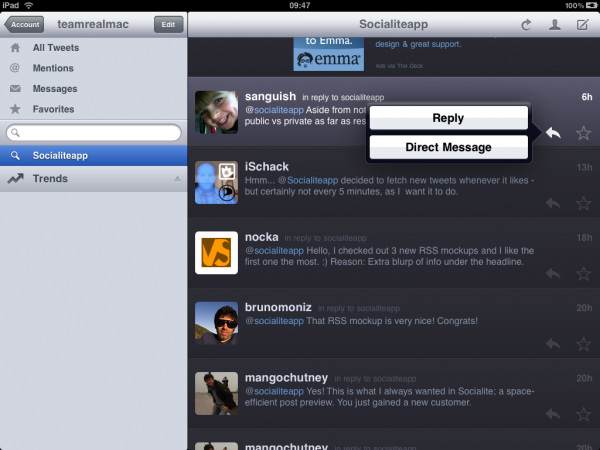Open sanguish's avatar photo
Viewport: 600px width, 450px height.
[216, 112]
